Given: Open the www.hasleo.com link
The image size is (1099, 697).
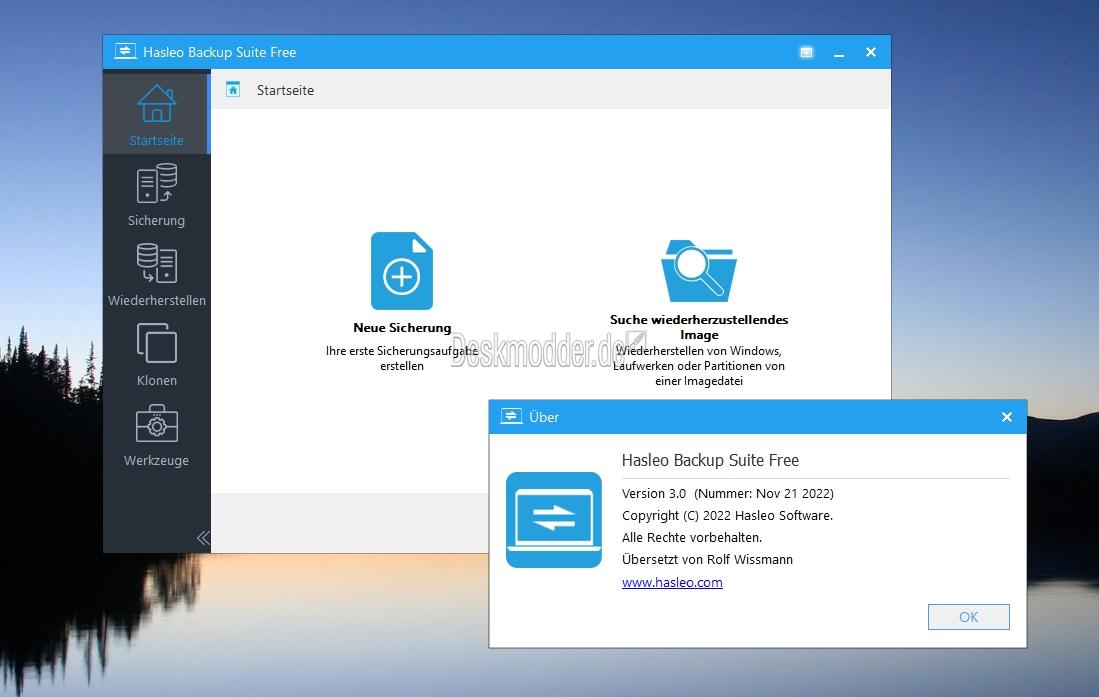Looking at the screenshot, I should tap(672, 583).
